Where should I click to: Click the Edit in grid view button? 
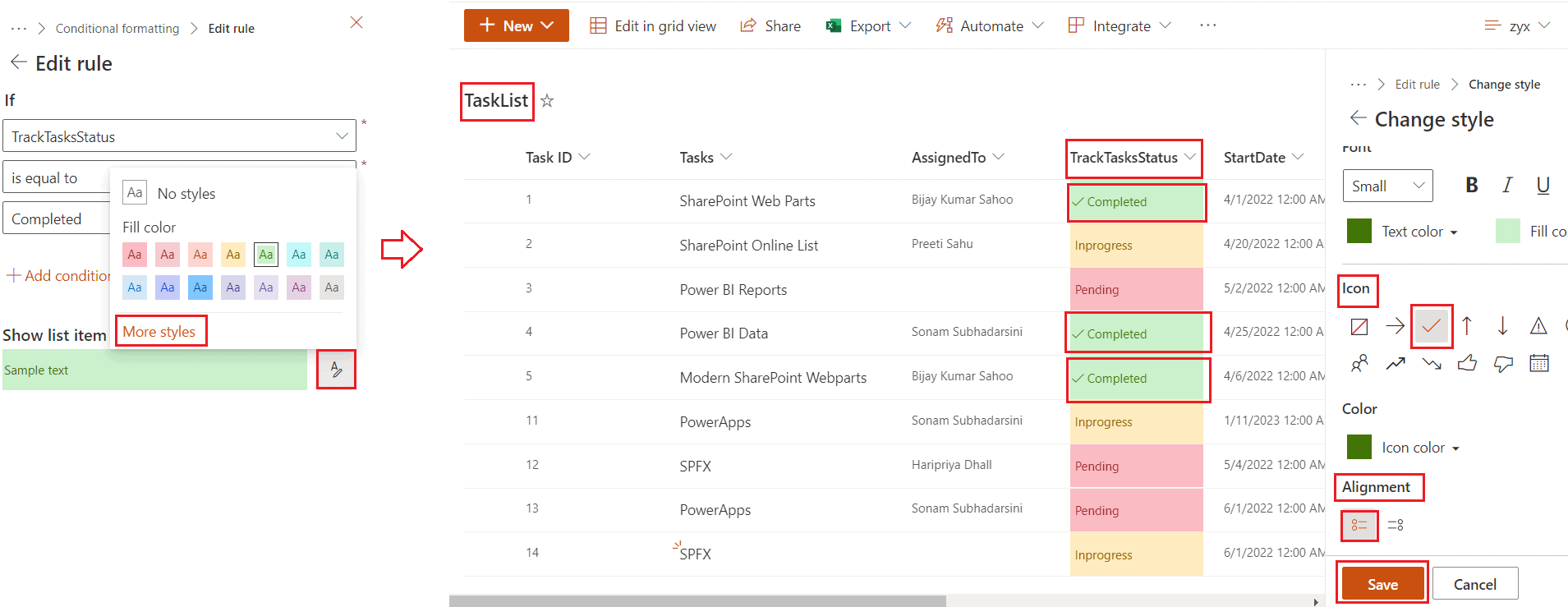click(x=653, y=26)
